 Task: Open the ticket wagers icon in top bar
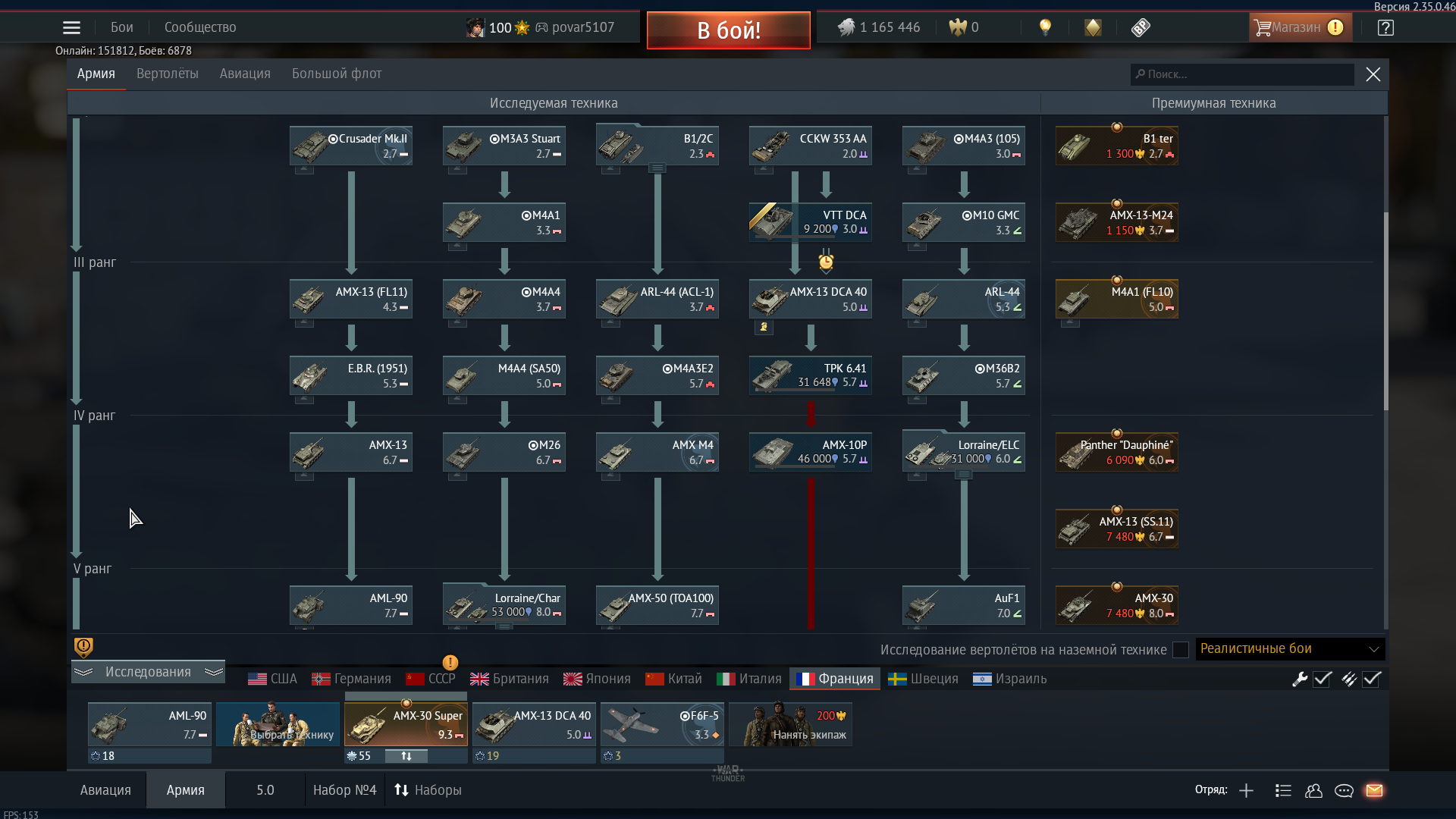pos(1141,28)
